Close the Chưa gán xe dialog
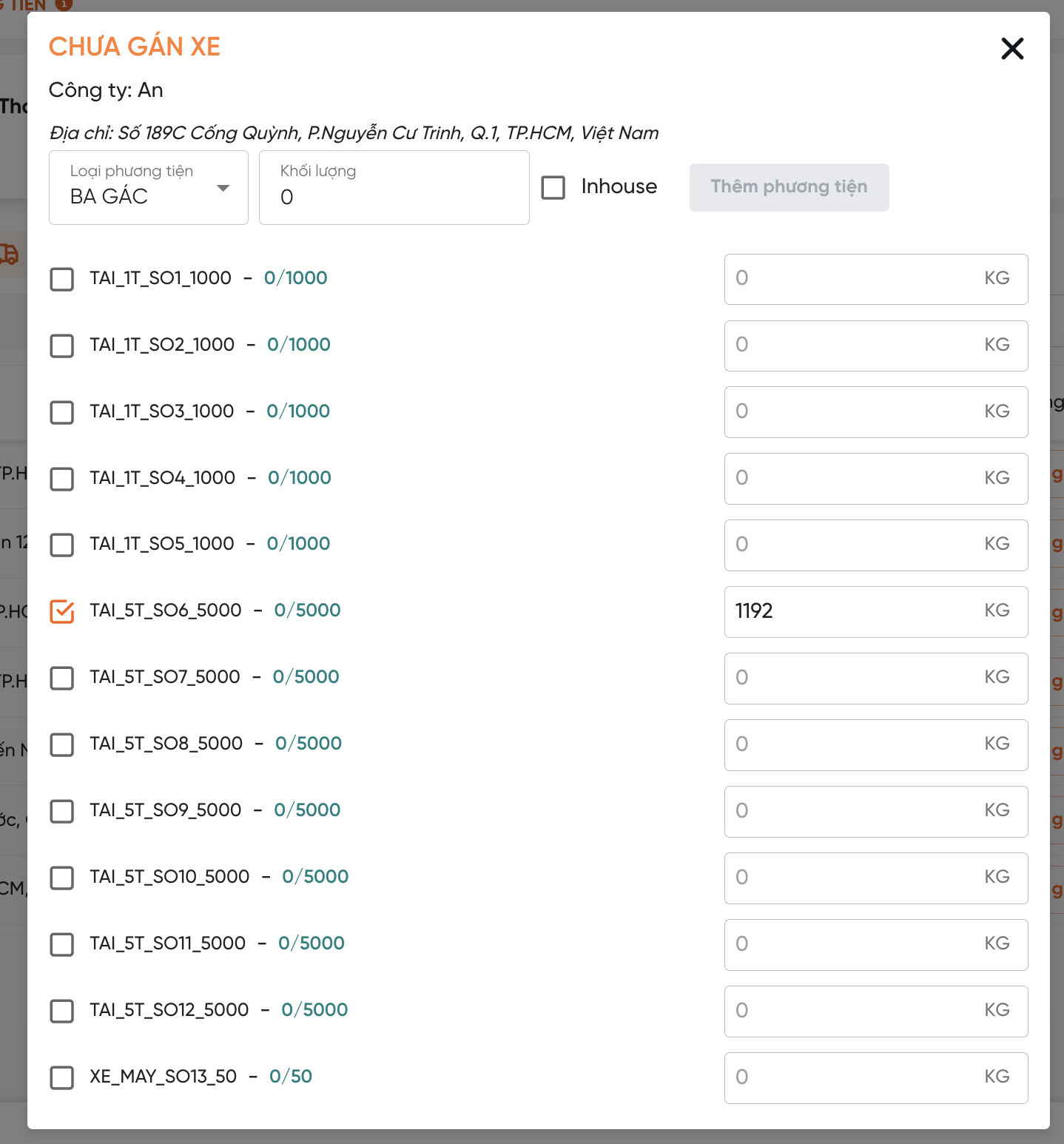This screenshot has width=1064, height=1144. [1012, 49]
